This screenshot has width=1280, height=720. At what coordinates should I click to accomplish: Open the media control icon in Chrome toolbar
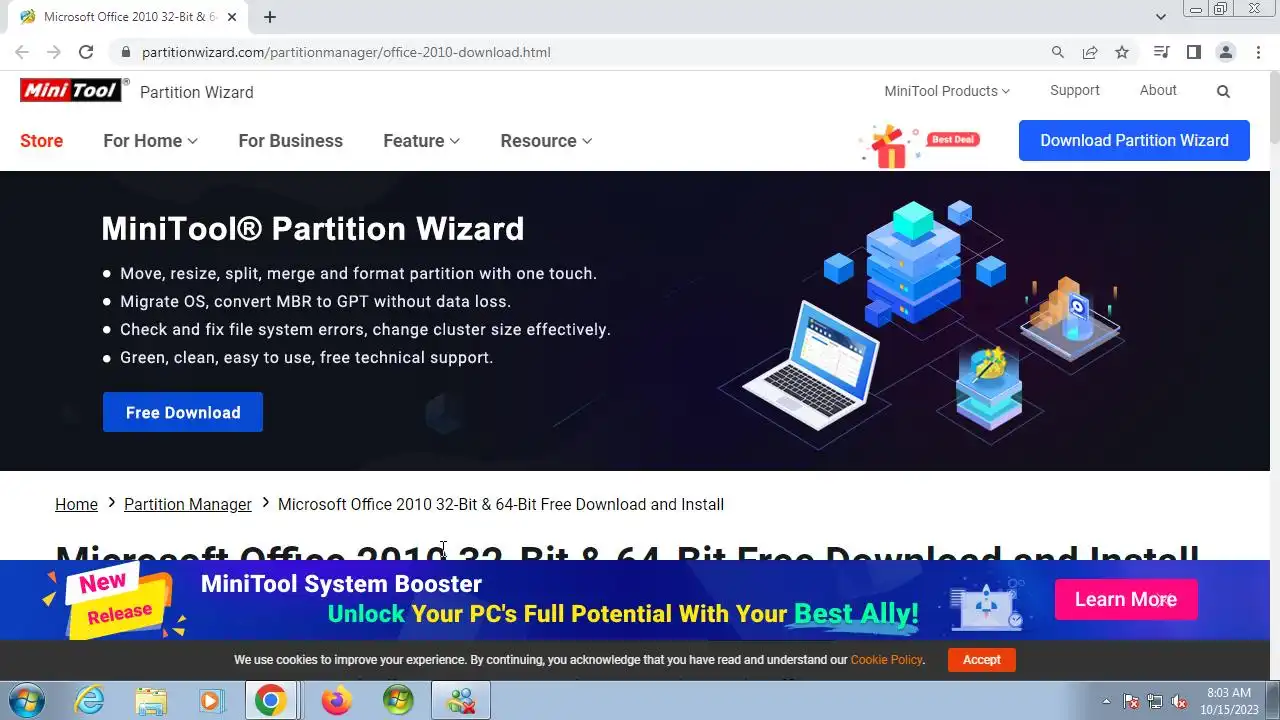tap(1161, 52)
